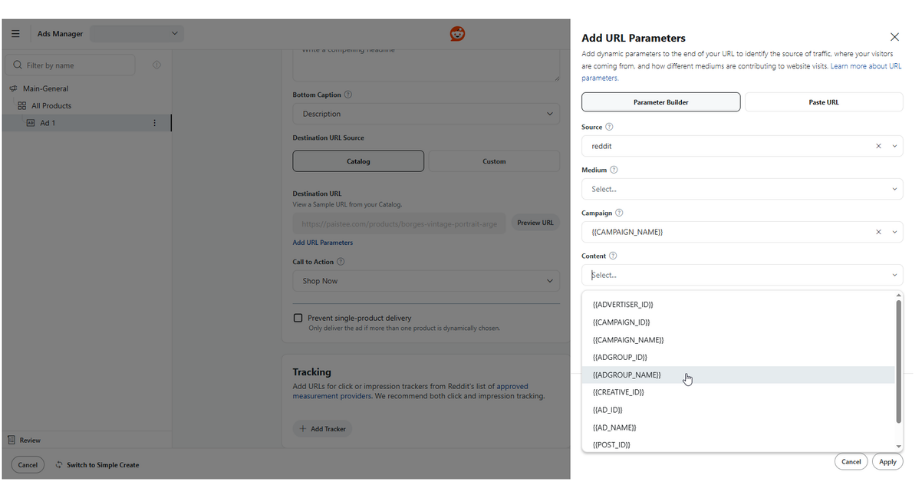The image size is (914, 498).
Task: Click the search magnifier icon
Action: [17, 65]
